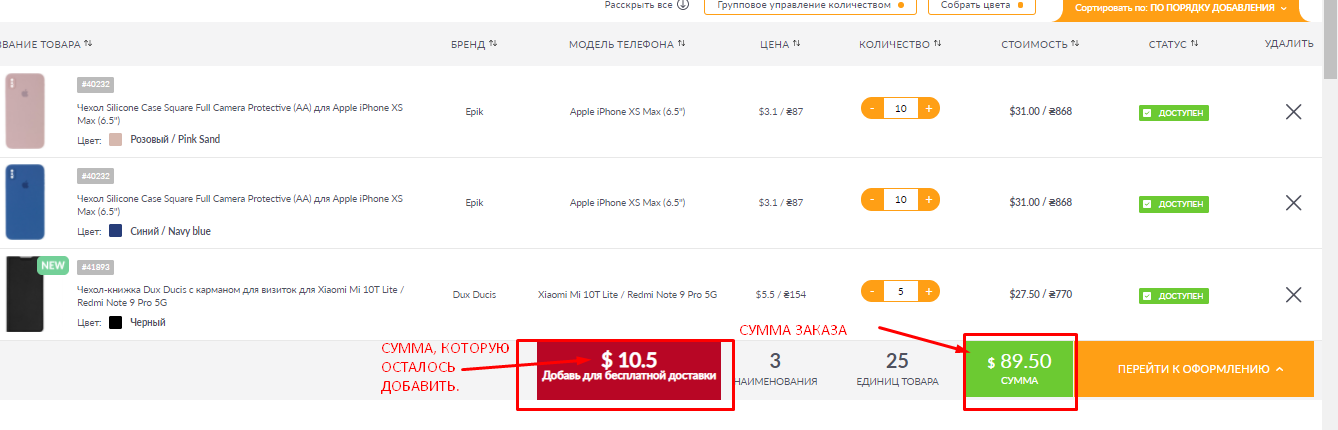This screenshot has height=430, width=1338.
Task: Sort by phone model column
Action: (627, 44)
